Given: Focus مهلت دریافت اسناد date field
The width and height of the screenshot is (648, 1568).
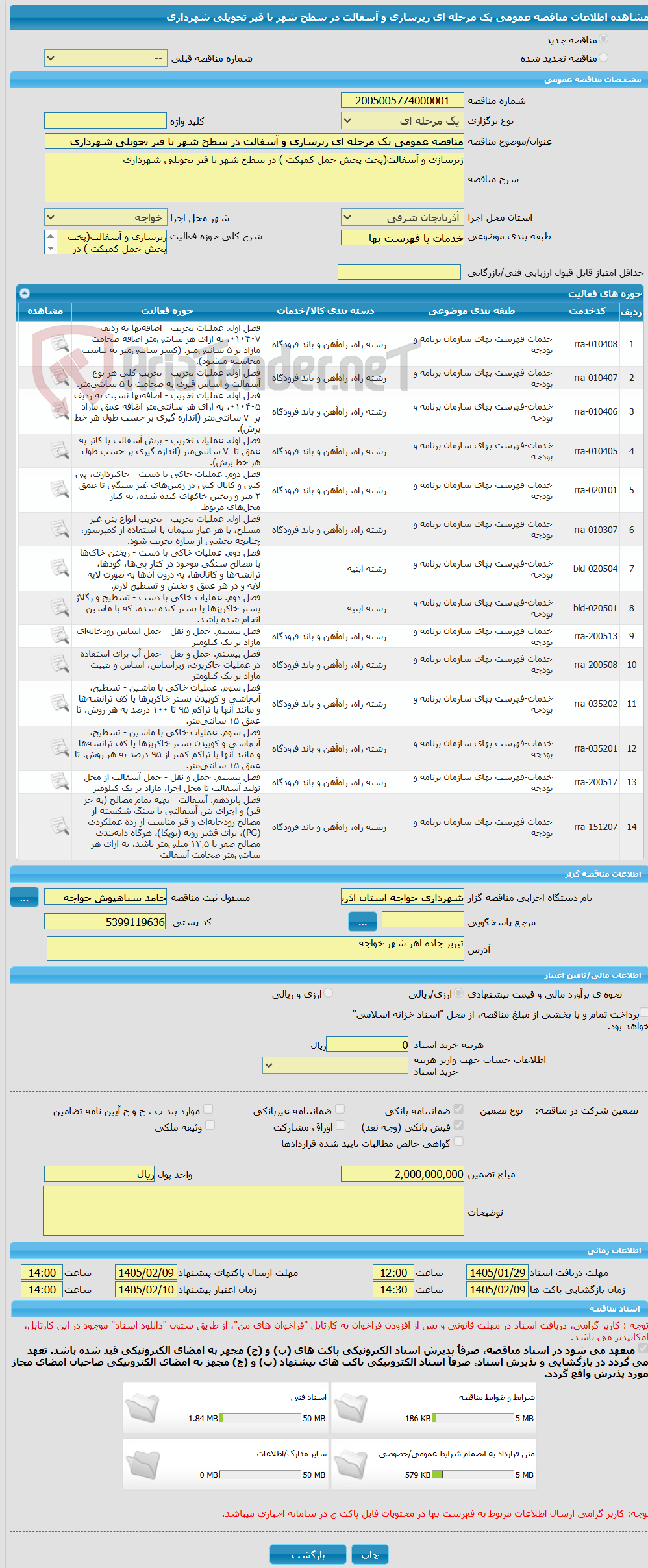Looking at the screenshot, I should point(497,1273).
